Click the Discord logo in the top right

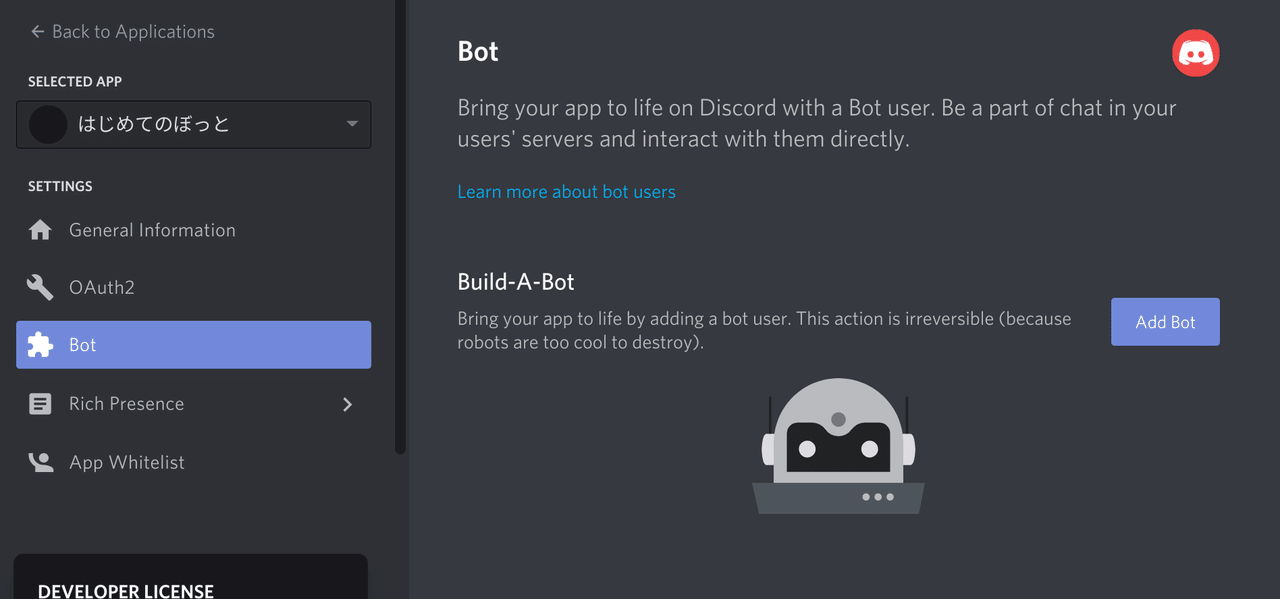click(x=1195, y=52)
